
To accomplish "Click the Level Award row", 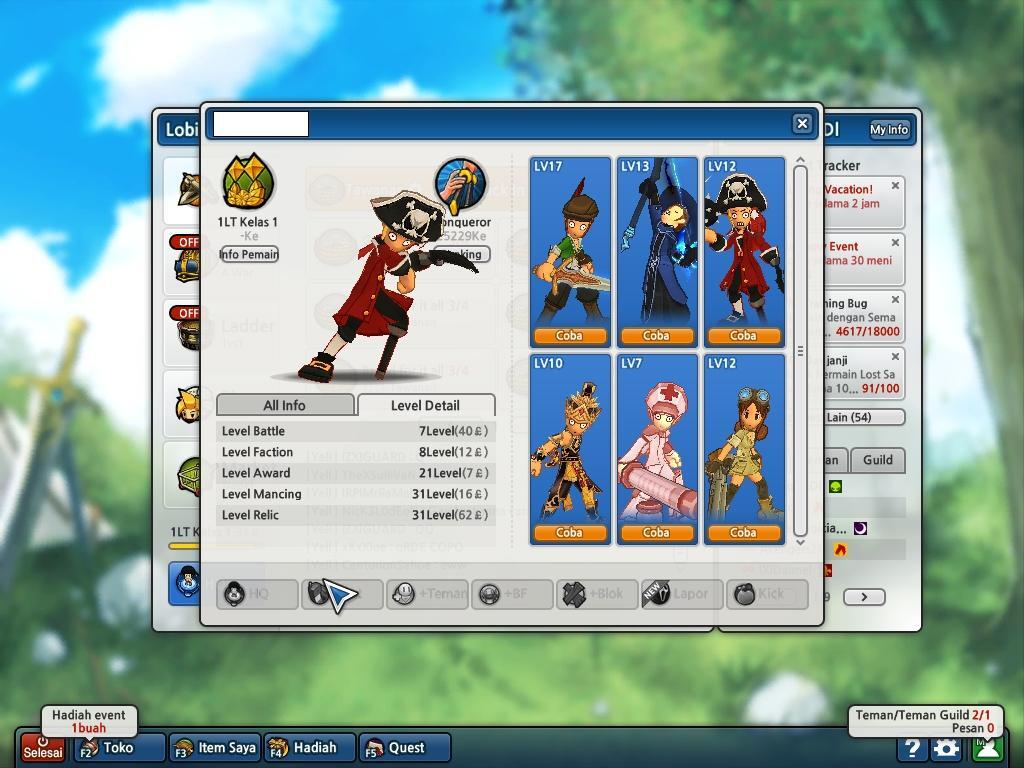I will click(355, 473).
